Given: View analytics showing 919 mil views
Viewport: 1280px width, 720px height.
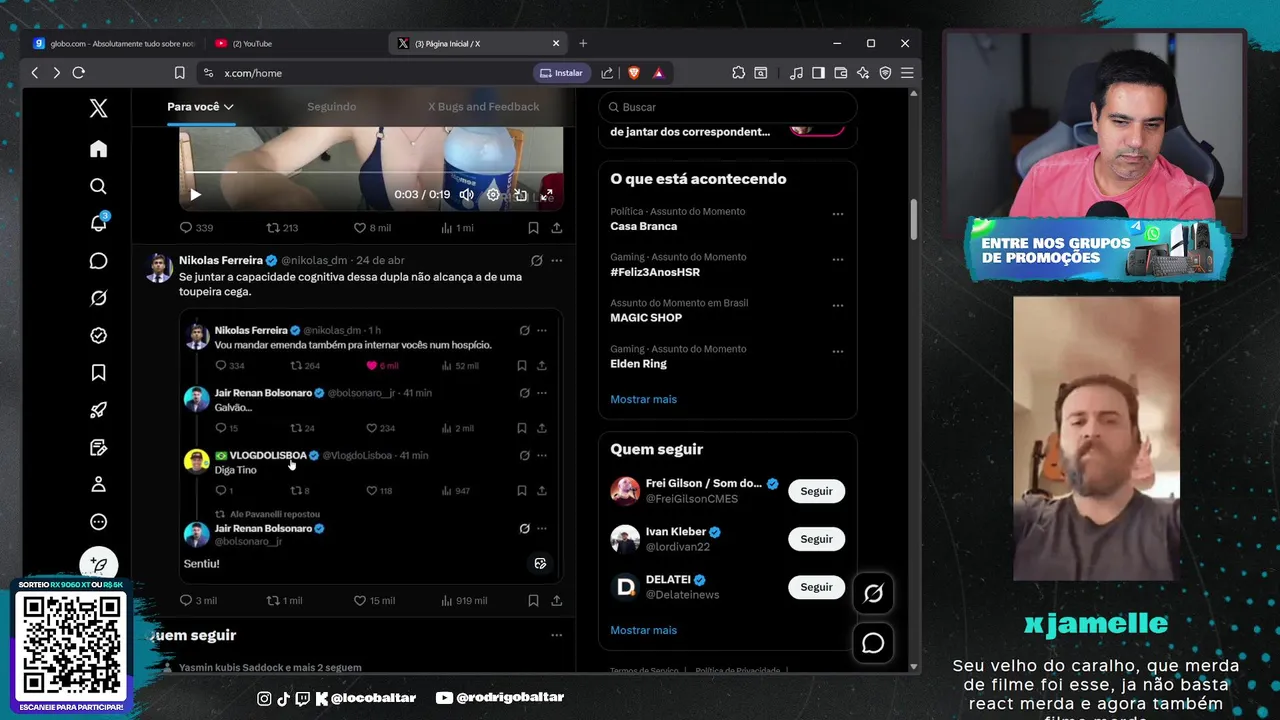Looking at the screenshot, I should (464, 601).
